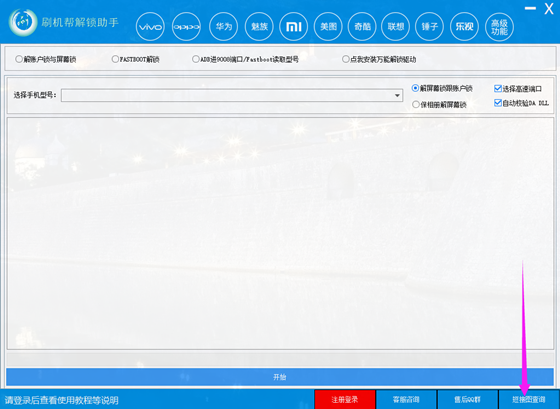This screenshot has width=560, height=409.
Task: Select the 解账户锁与屏幕锁 radio option
Action: tap(45, 59)
